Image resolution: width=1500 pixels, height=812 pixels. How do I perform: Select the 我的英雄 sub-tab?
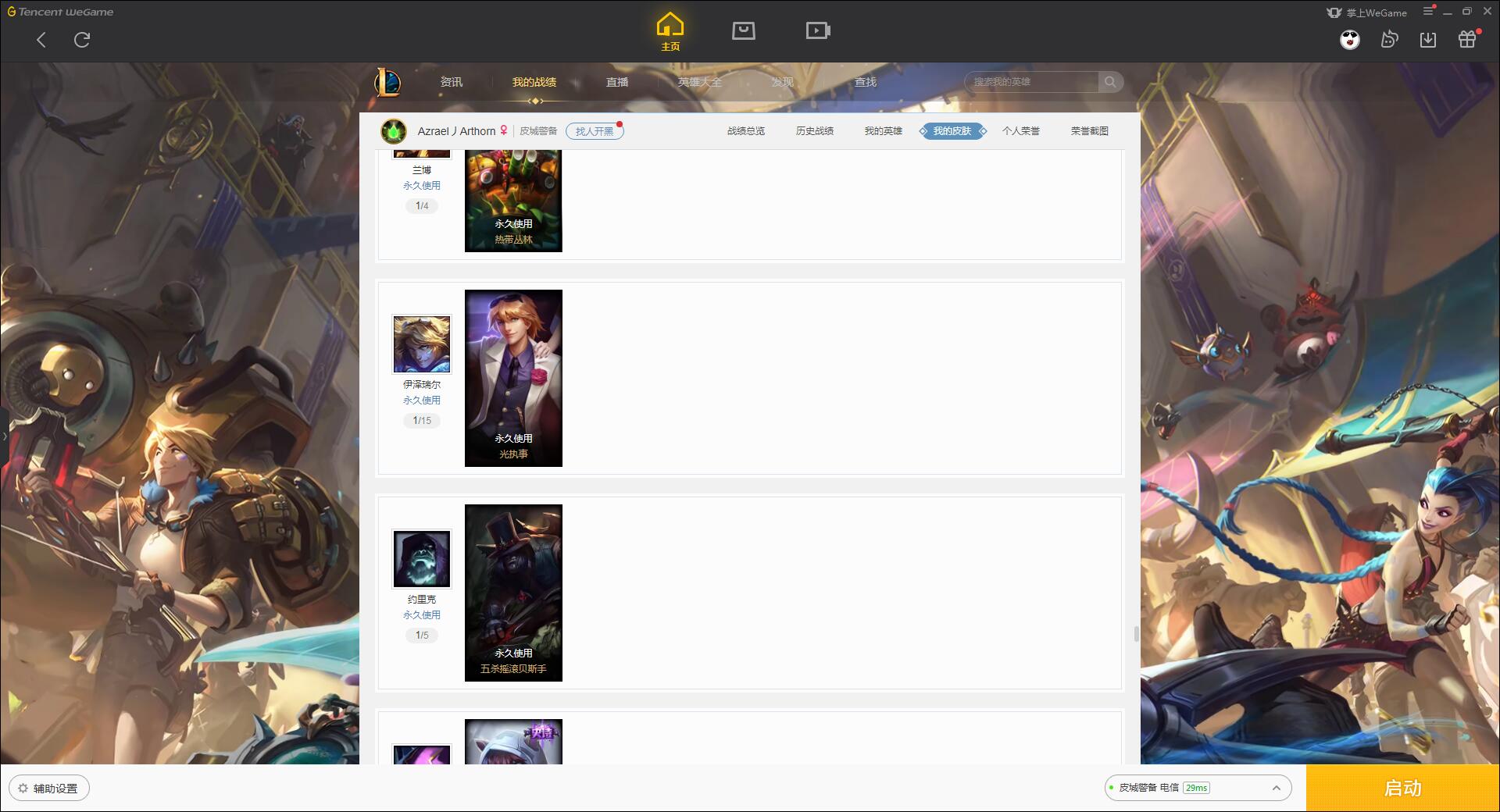click(884, 131)
